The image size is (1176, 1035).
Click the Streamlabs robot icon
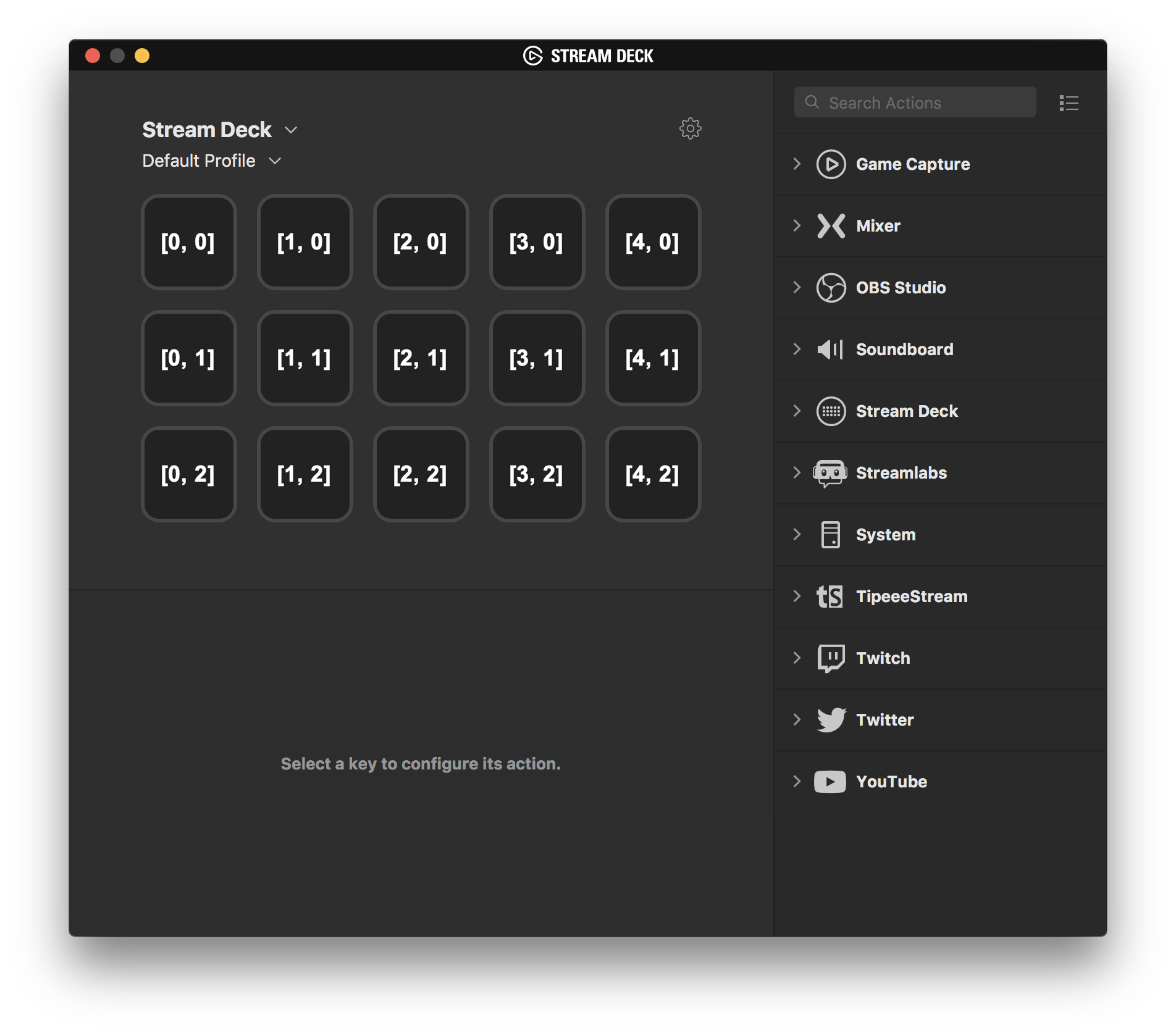[830, 474]
